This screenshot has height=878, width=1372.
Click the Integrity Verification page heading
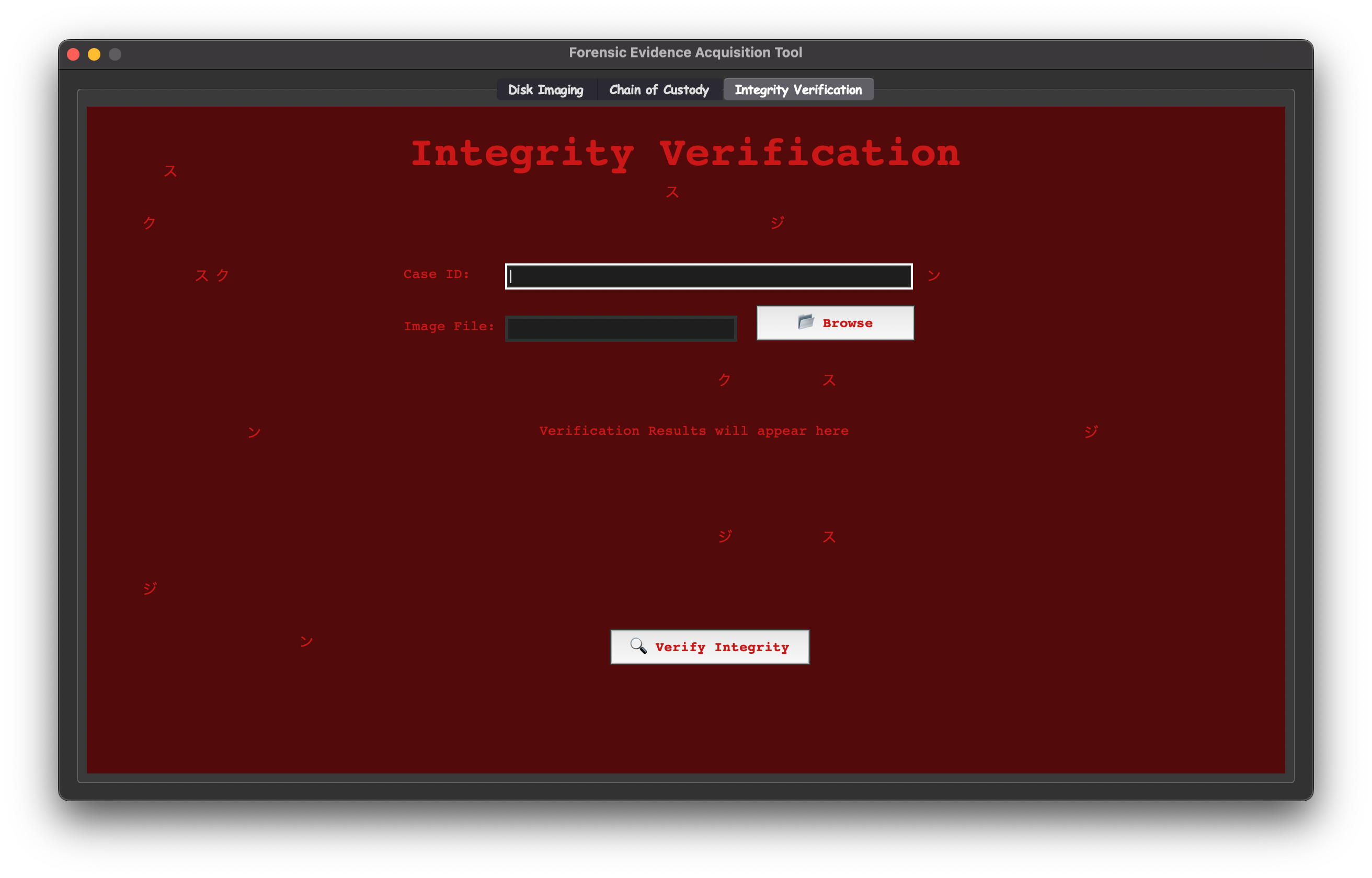pos(685,152)
